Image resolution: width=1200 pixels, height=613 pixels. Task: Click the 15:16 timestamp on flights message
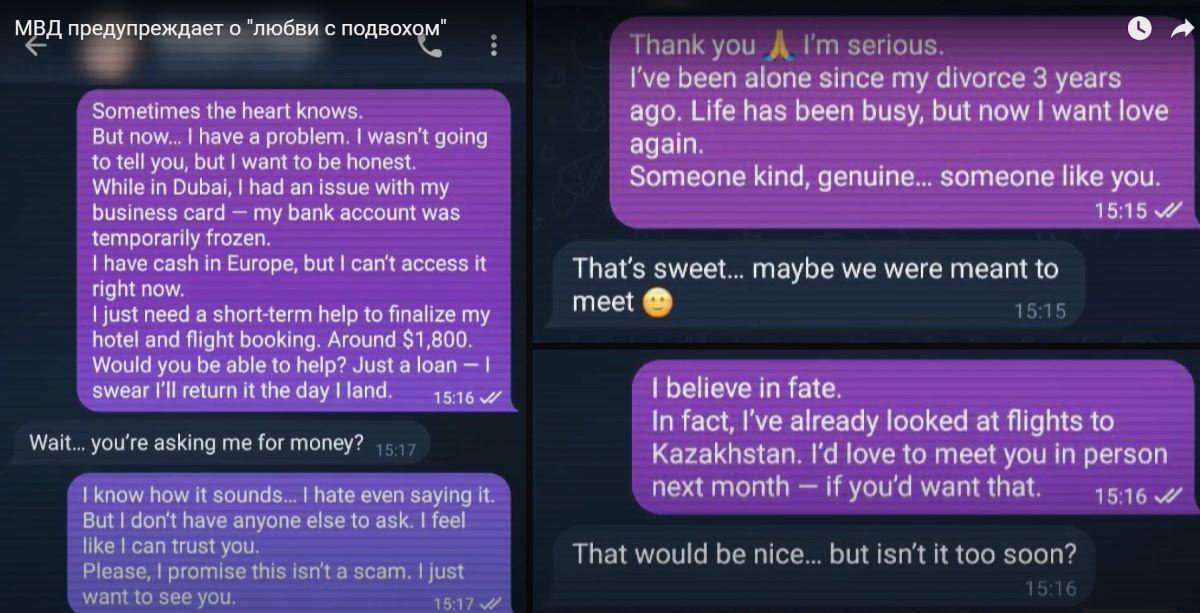[x=1120, y=496]
